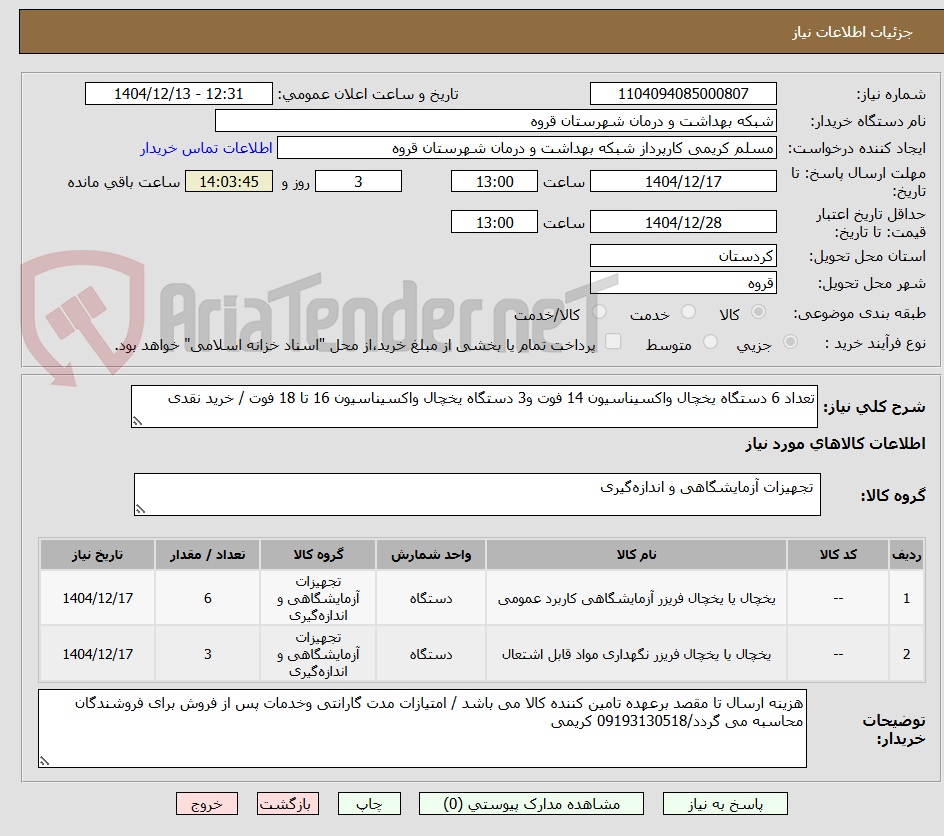Viewport: 944px width, 836px height.
Task: Click the واحد شمارش column header
Action: pos(431,554)
